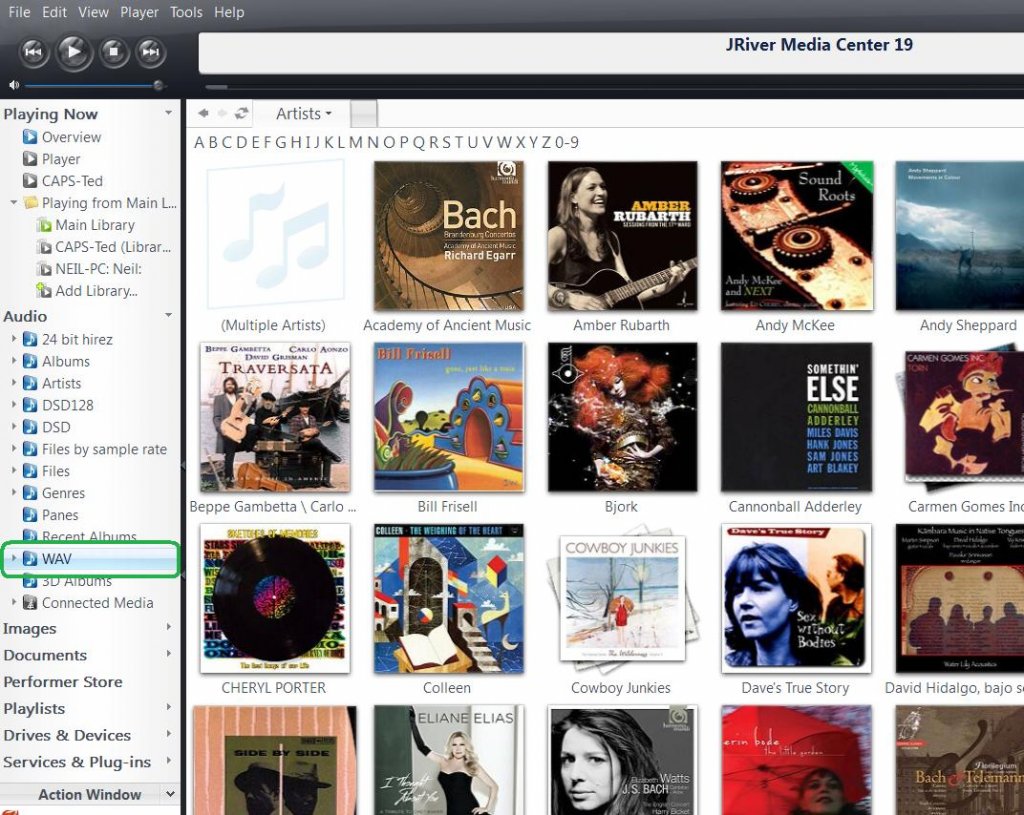Click the Play button
The height and width of the screenshot is (815, 1024).
[73, 52]
